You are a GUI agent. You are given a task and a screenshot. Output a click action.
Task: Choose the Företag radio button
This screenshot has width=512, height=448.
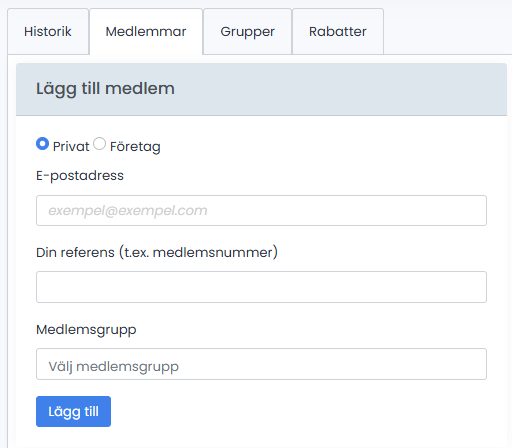coord(99,144)
